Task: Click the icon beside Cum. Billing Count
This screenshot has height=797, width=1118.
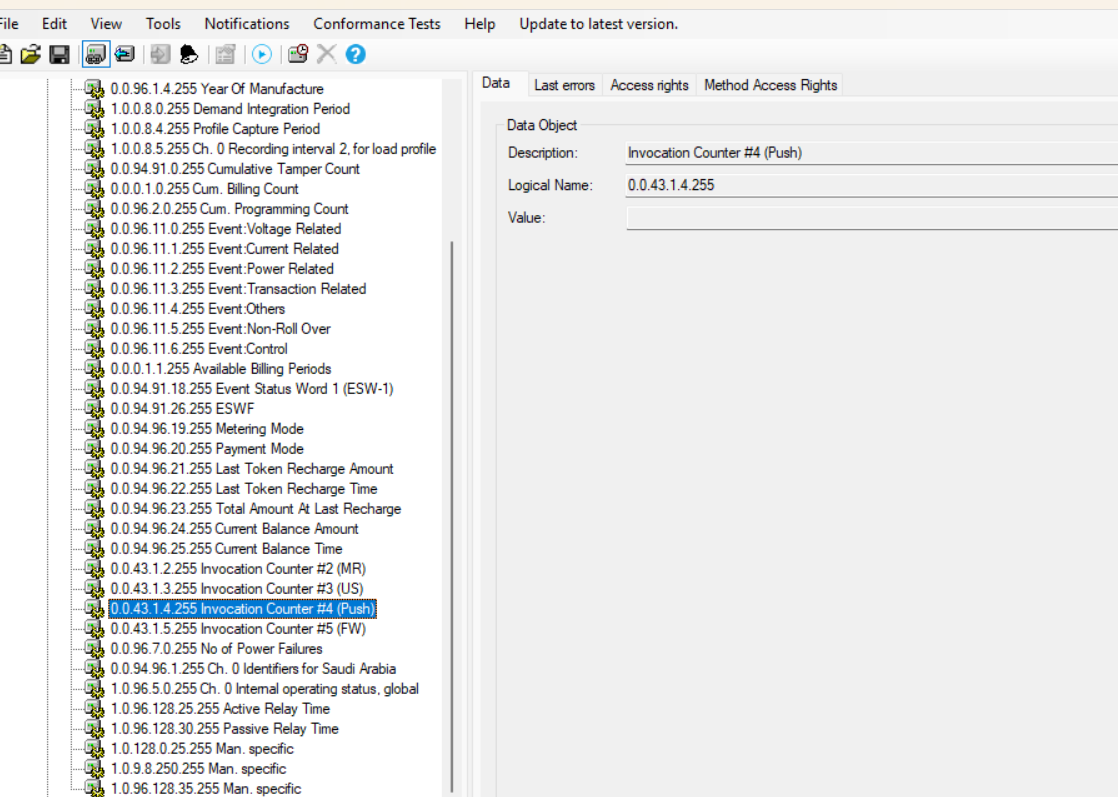Action: [94, 189]
